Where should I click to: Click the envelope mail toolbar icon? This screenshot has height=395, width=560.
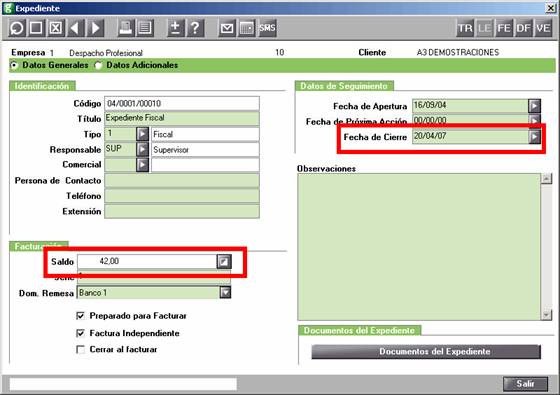pyautogui.click(x=227, y=28)
